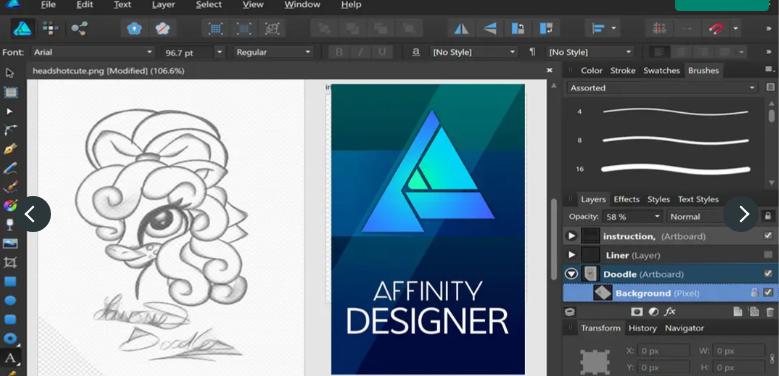Click the fx layer effects icon
The width and height of the screenshot is (779, 376).
670,312
